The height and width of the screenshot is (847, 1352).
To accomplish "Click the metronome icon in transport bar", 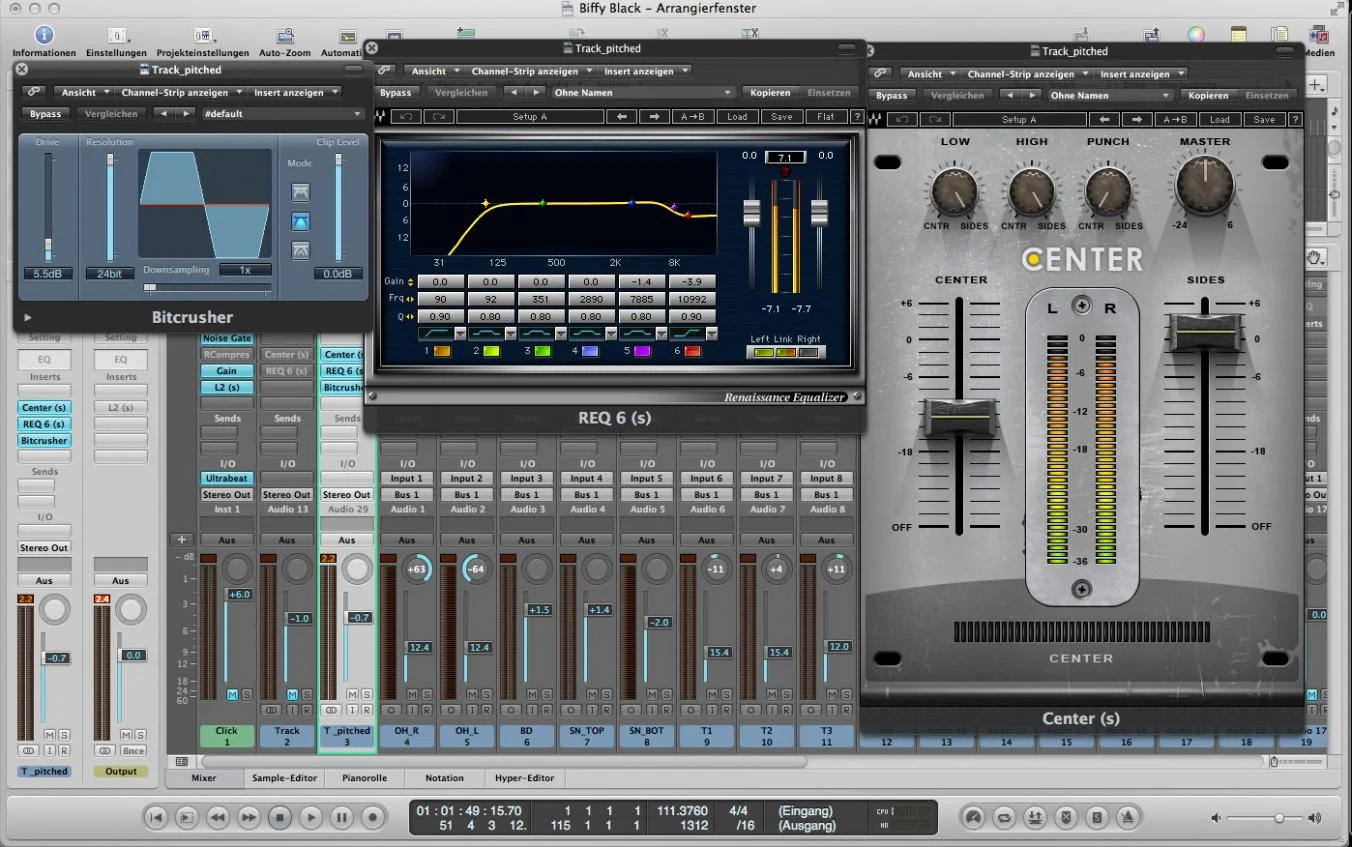I will pyautogui.click(x=1127, y=818).
